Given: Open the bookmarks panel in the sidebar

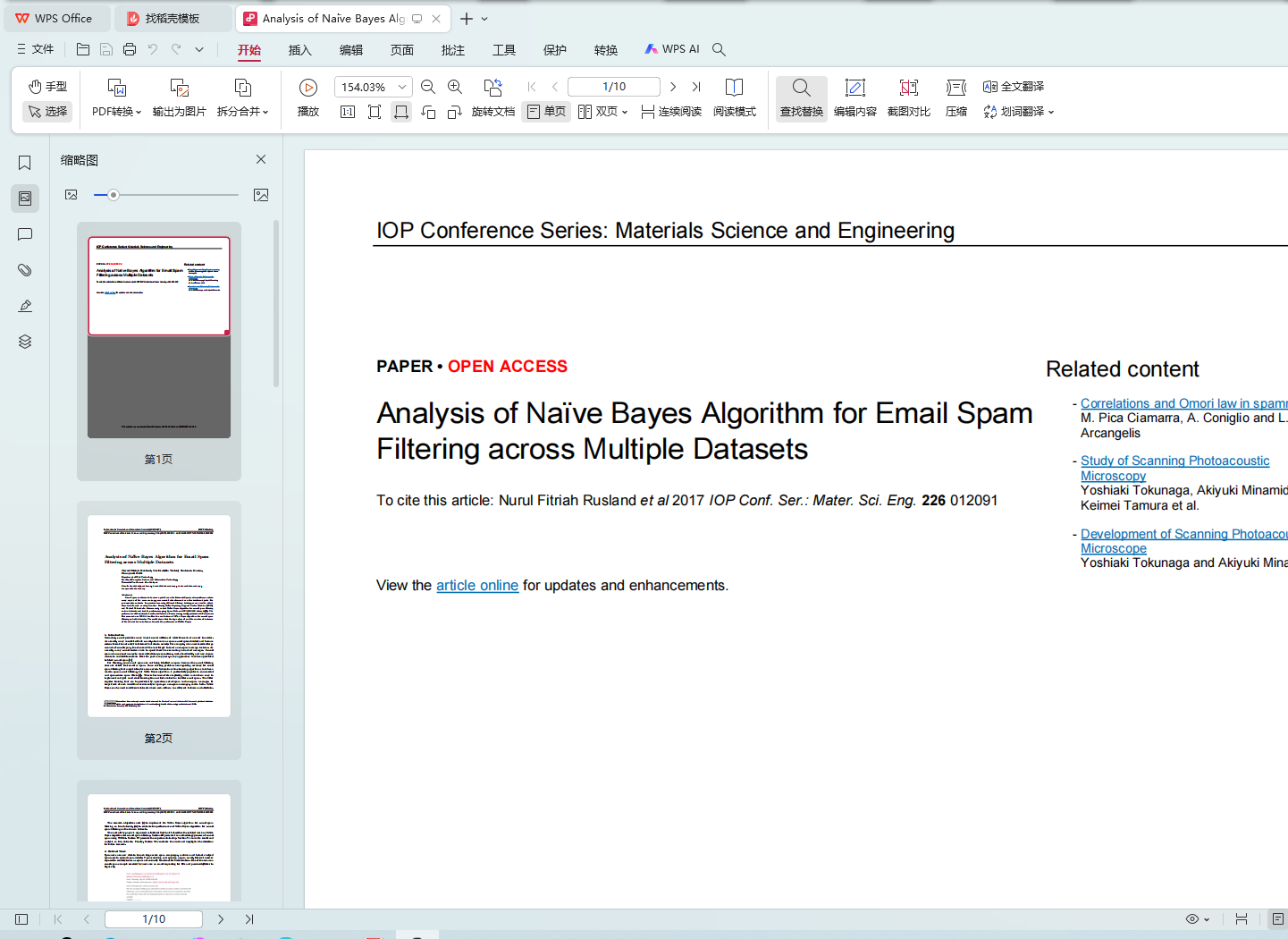Looking at the screenshot, I should [25, 163].
